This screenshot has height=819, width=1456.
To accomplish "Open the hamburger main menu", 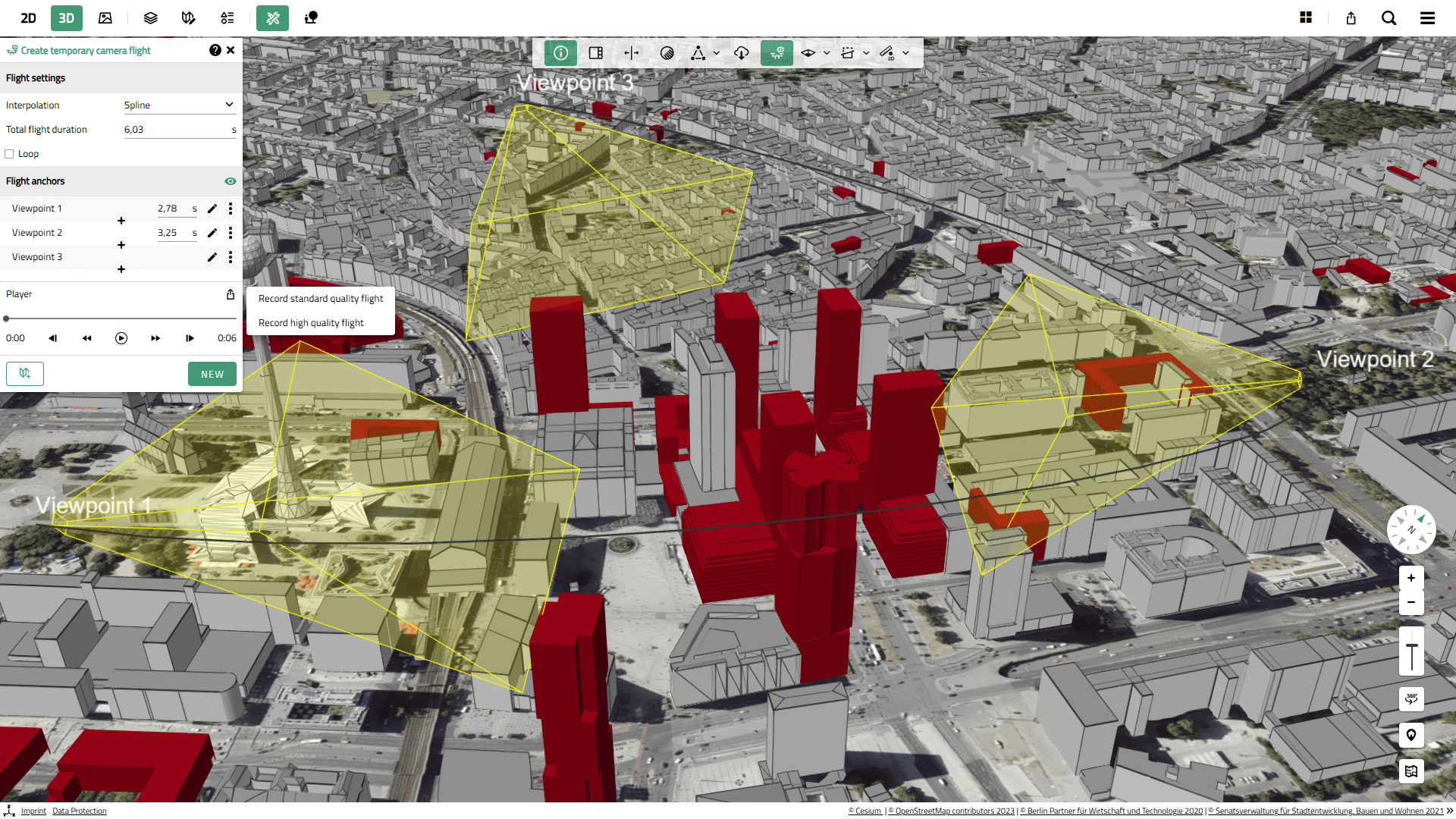I will point(1427,18).
